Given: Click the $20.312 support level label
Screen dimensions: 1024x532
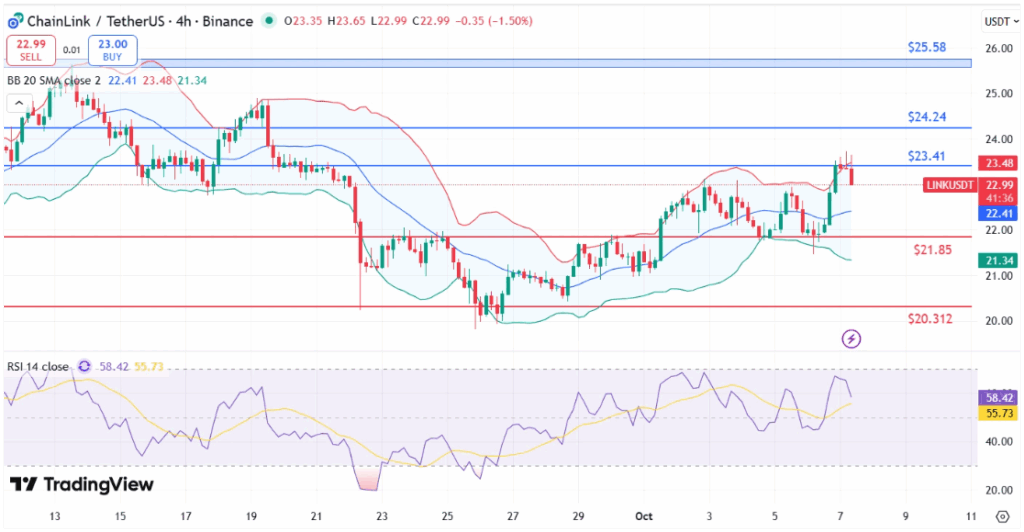Looking at the screenshot, I should pos(930,319).
